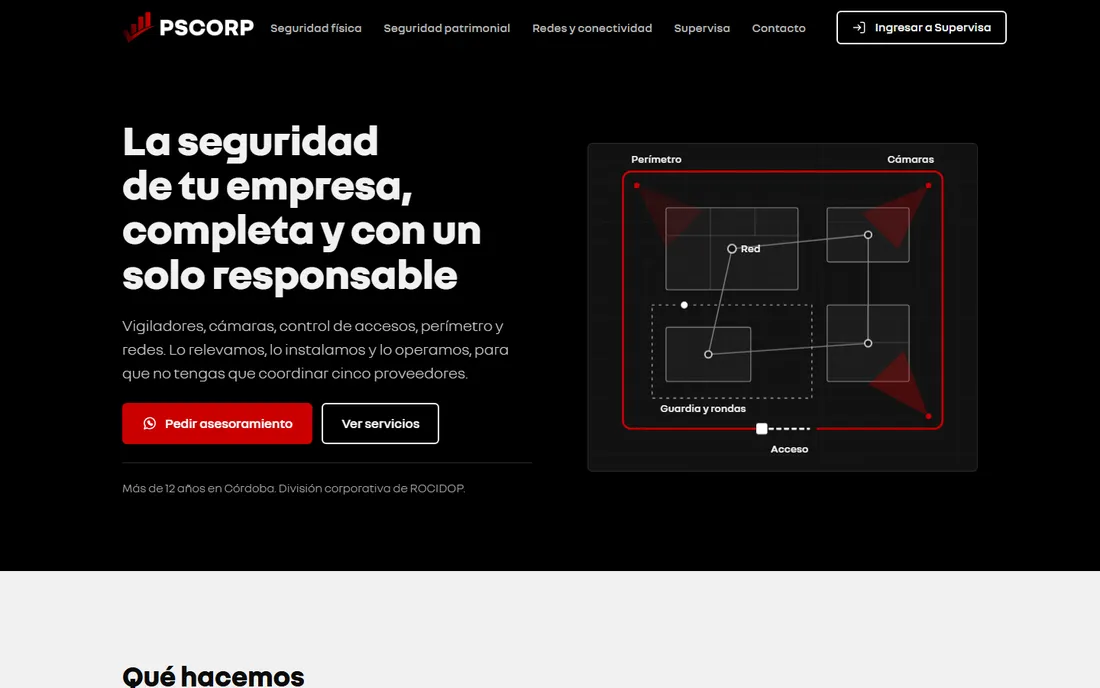Click the Cámaras label in diagram
Viewport: 1100px width, 688px height.
coord(910,159)
